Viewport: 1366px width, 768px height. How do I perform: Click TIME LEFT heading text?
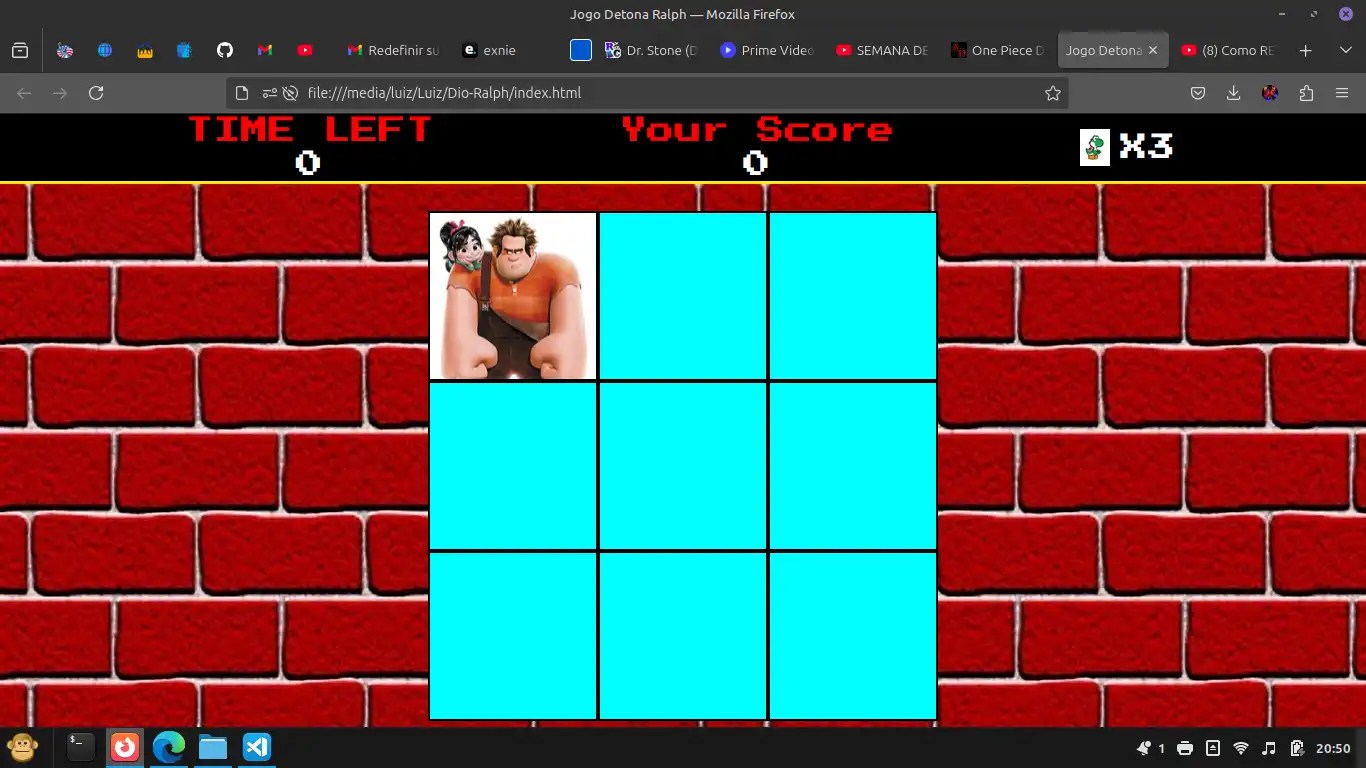[309, 129]
